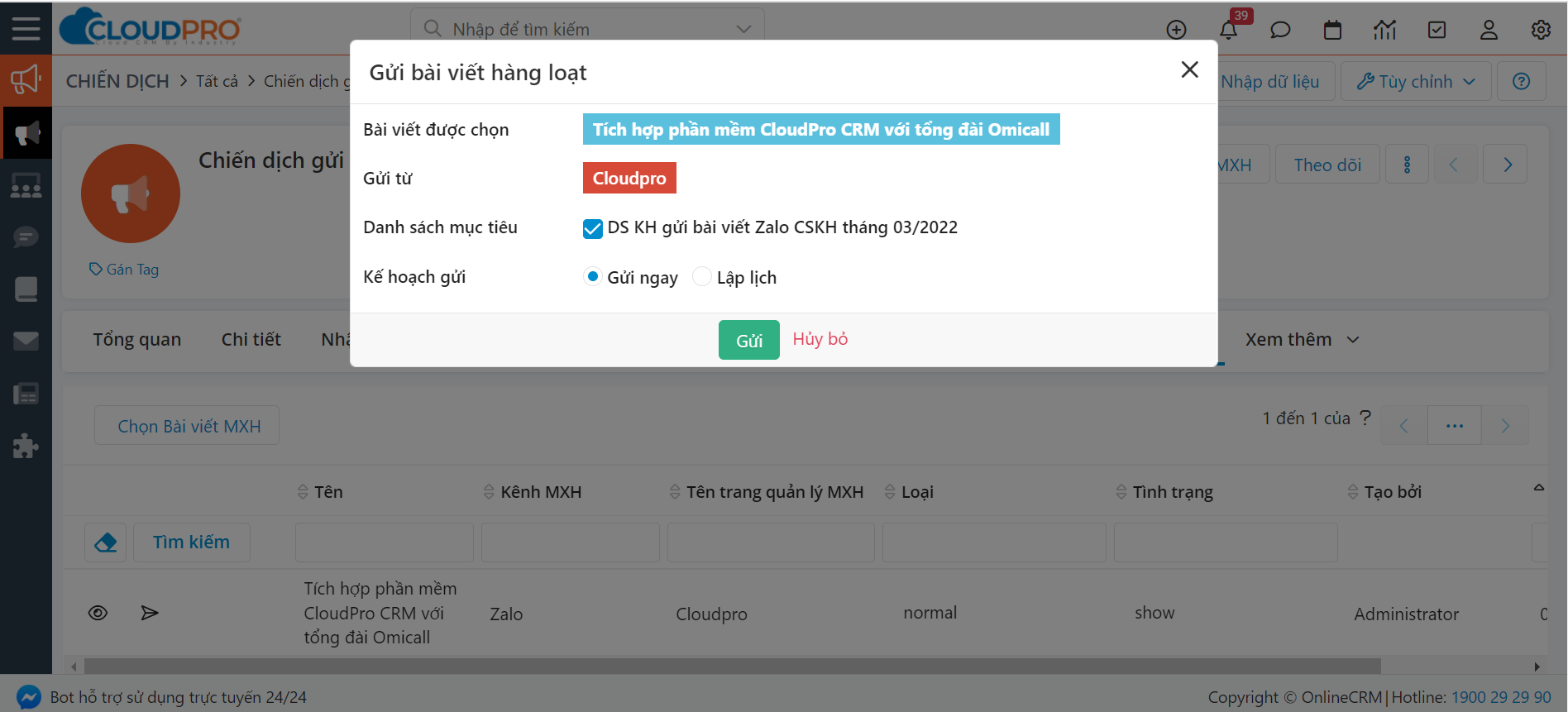Open the groups sidebar icon
This screenshot has height=712, width=1568.
[26, 185]
